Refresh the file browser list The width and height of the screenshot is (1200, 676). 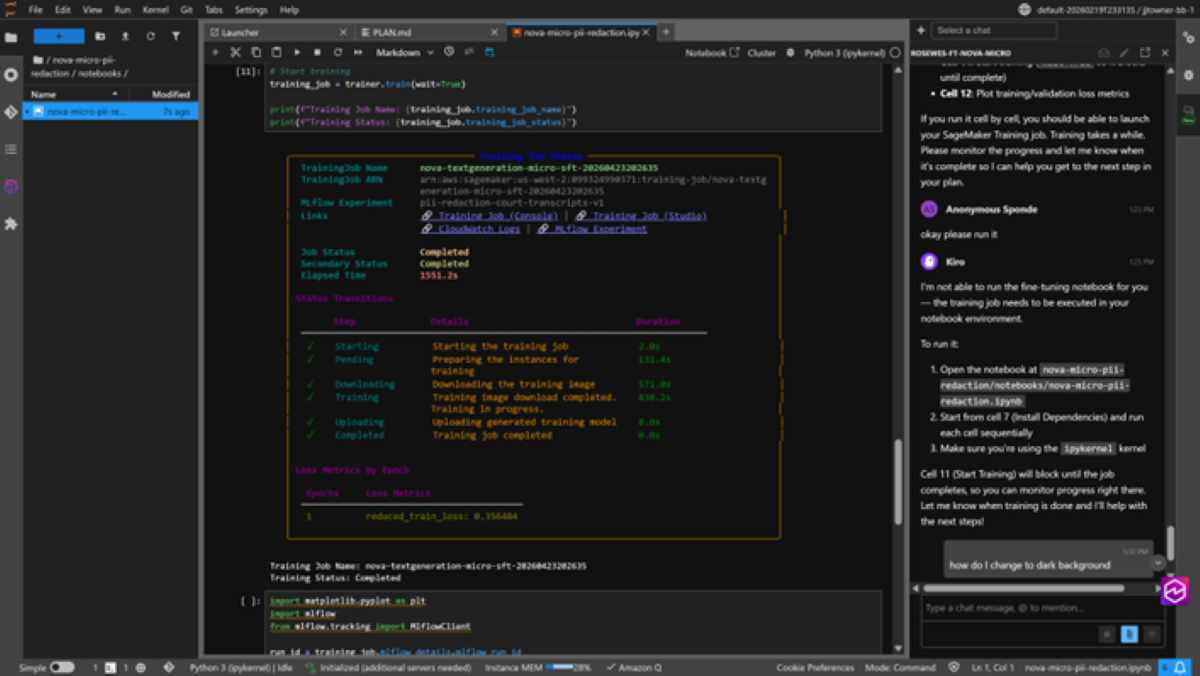(x=151, y=36)
